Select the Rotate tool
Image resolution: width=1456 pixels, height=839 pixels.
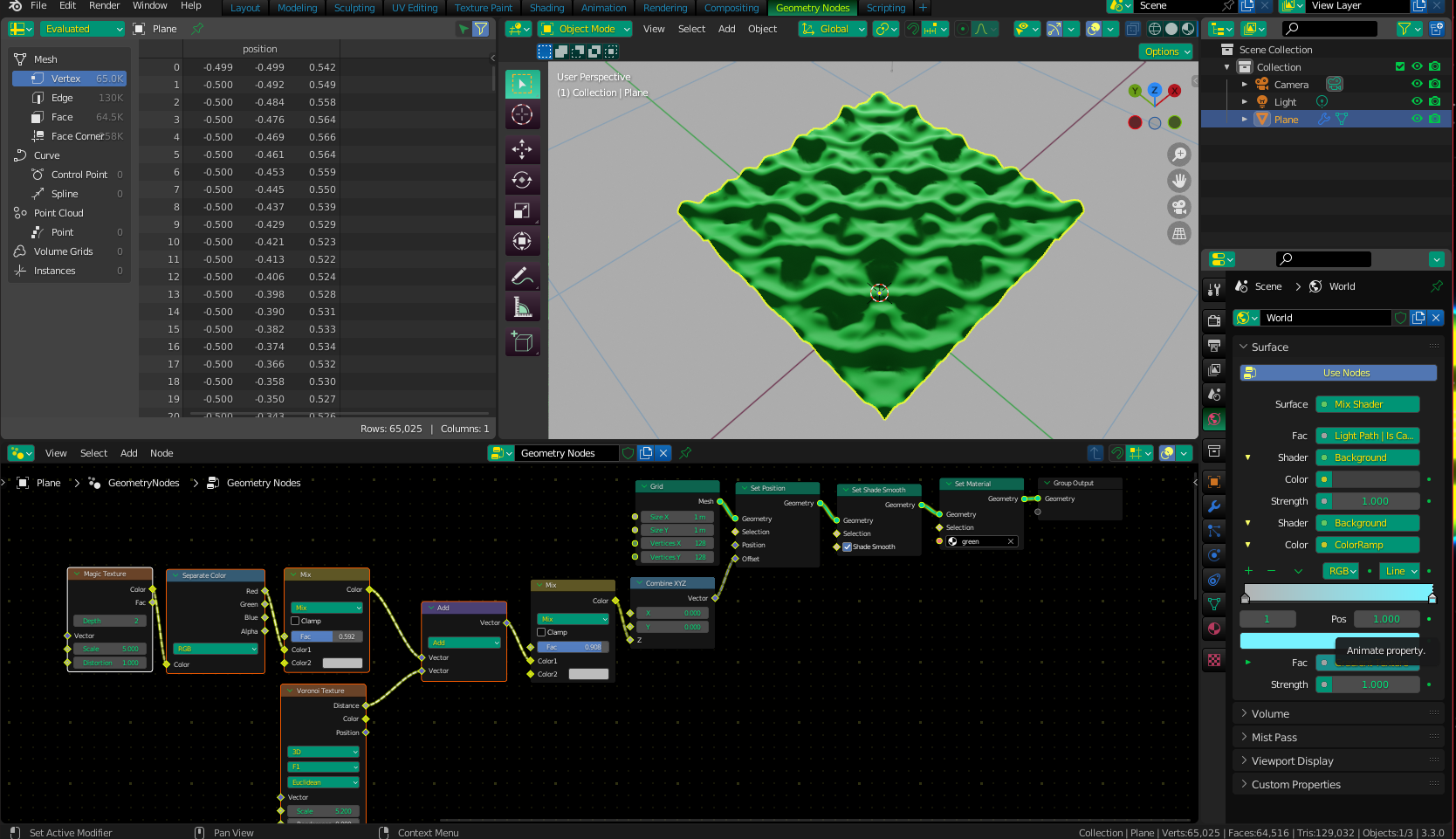tap(522, 181)
